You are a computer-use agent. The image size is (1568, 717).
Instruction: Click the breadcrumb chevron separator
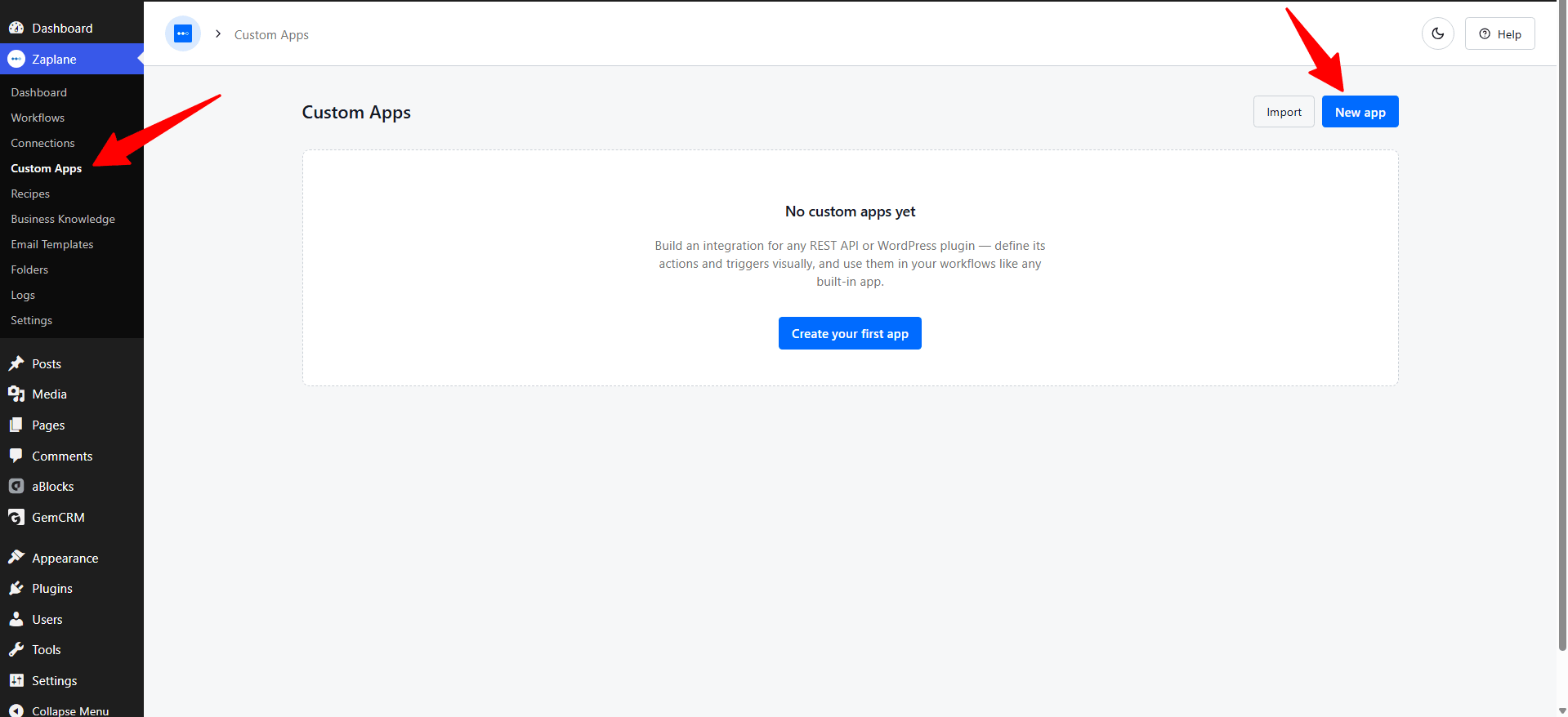[218, 34]
